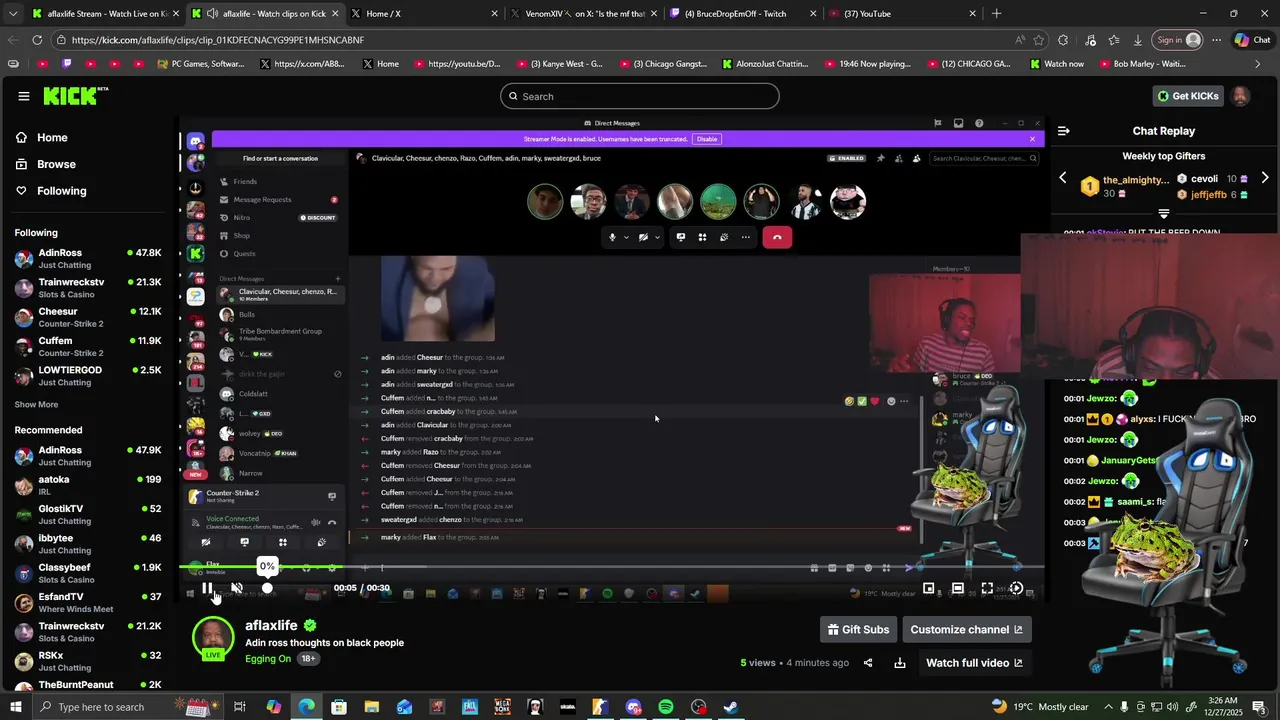Open Task View on the taskbar
Screen dimensions: 1280x720
[x=240, y=707]
